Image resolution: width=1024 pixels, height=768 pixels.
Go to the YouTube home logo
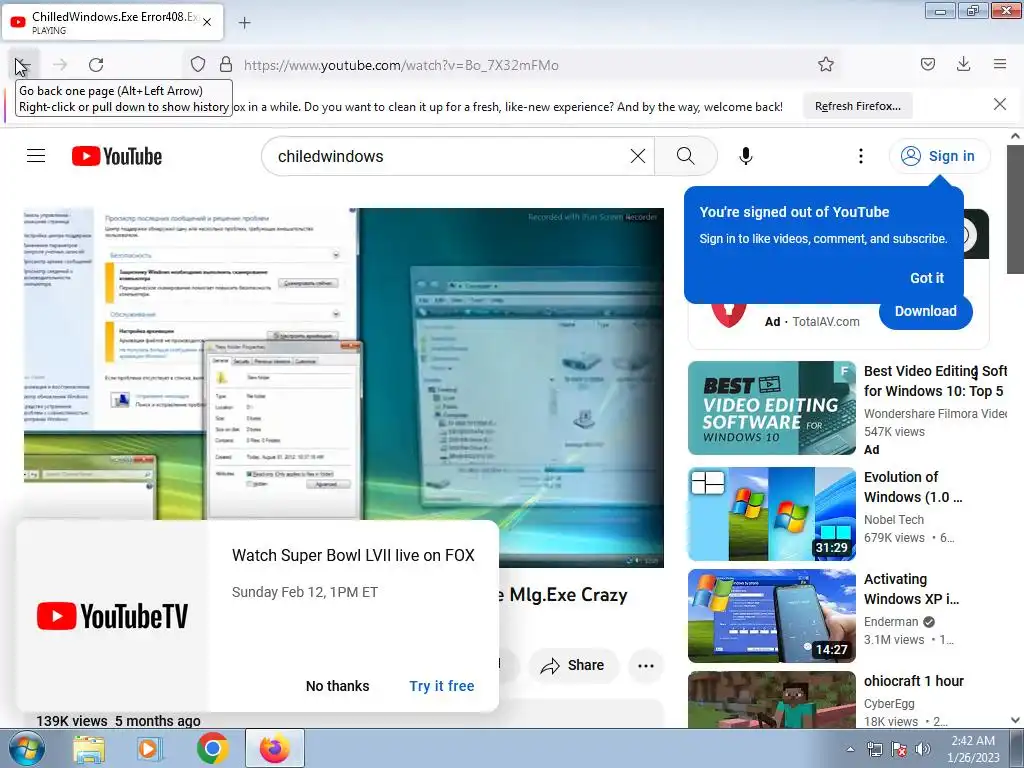click(117, 156)
